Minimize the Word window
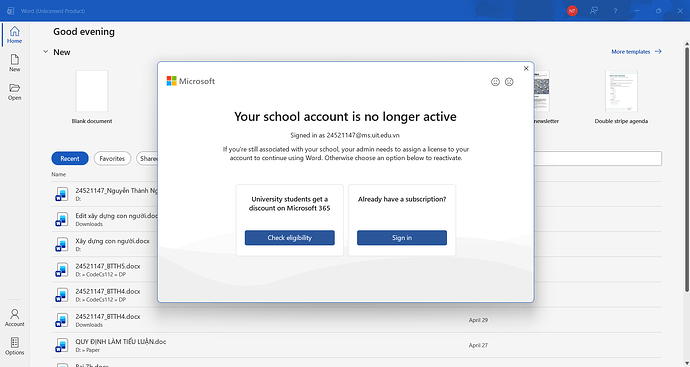The image size is (690, 367). coord(637,11)
